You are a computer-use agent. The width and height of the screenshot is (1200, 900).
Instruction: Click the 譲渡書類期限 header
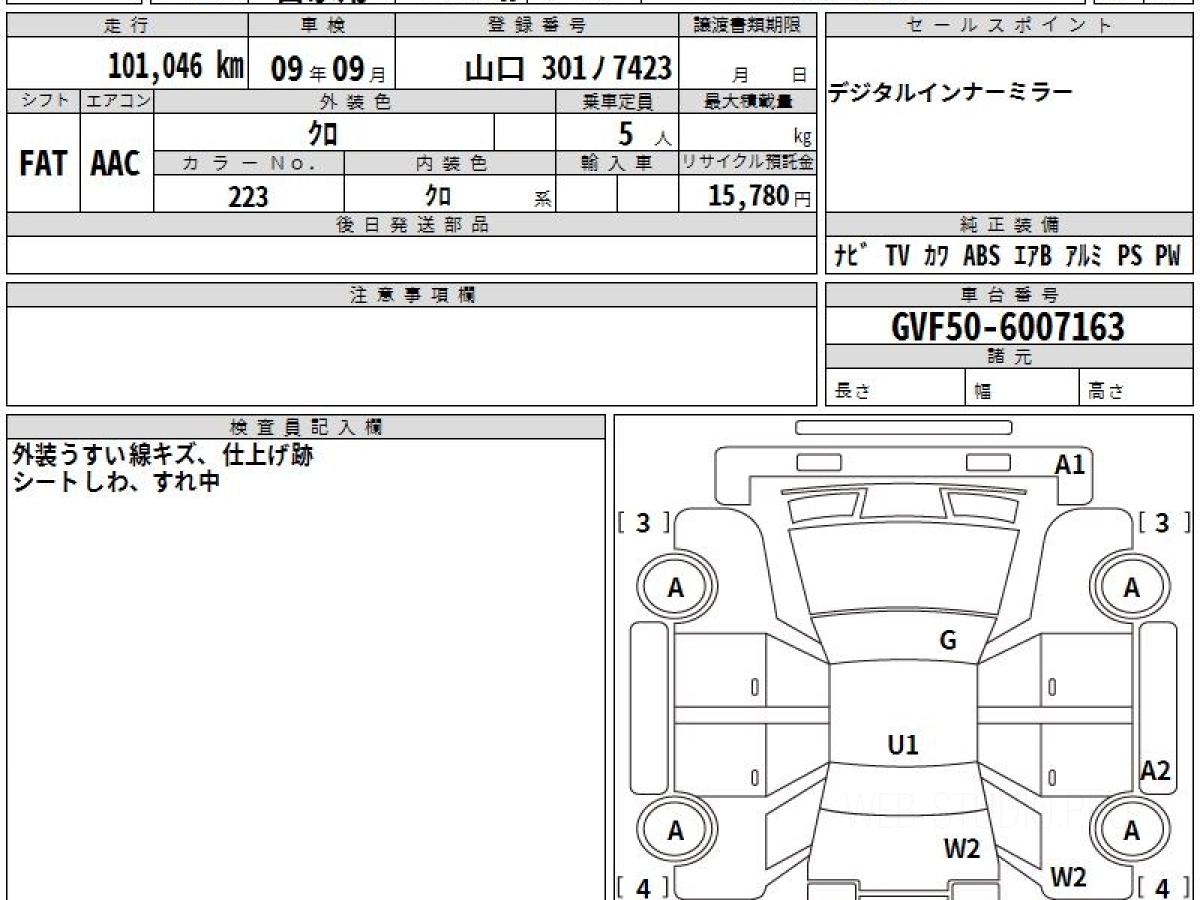point(748,26)
